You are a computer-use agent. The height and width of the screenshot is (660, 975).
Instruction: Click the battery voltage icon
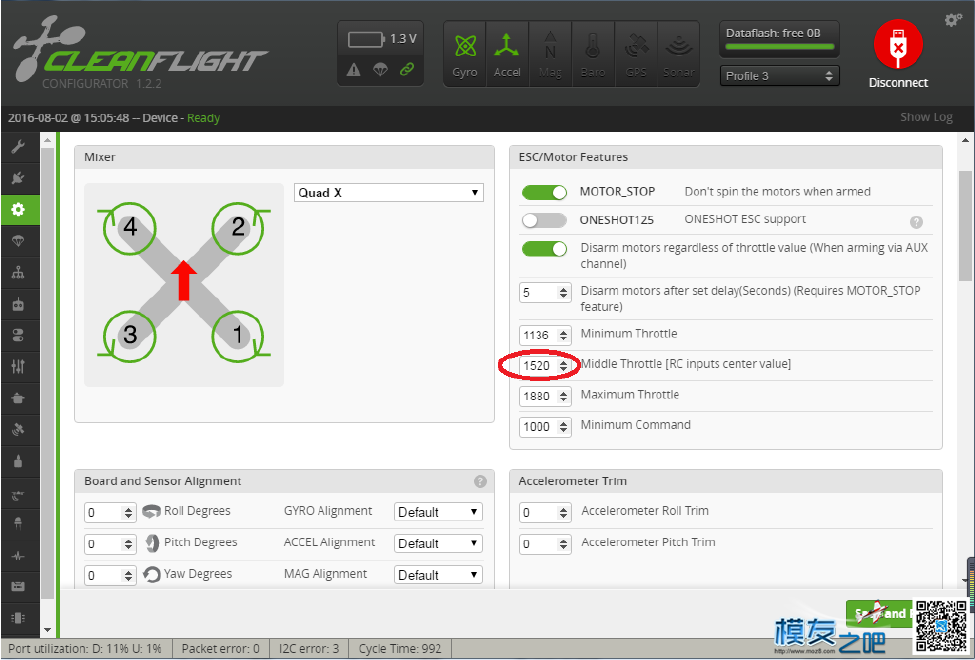click(366, 40)
